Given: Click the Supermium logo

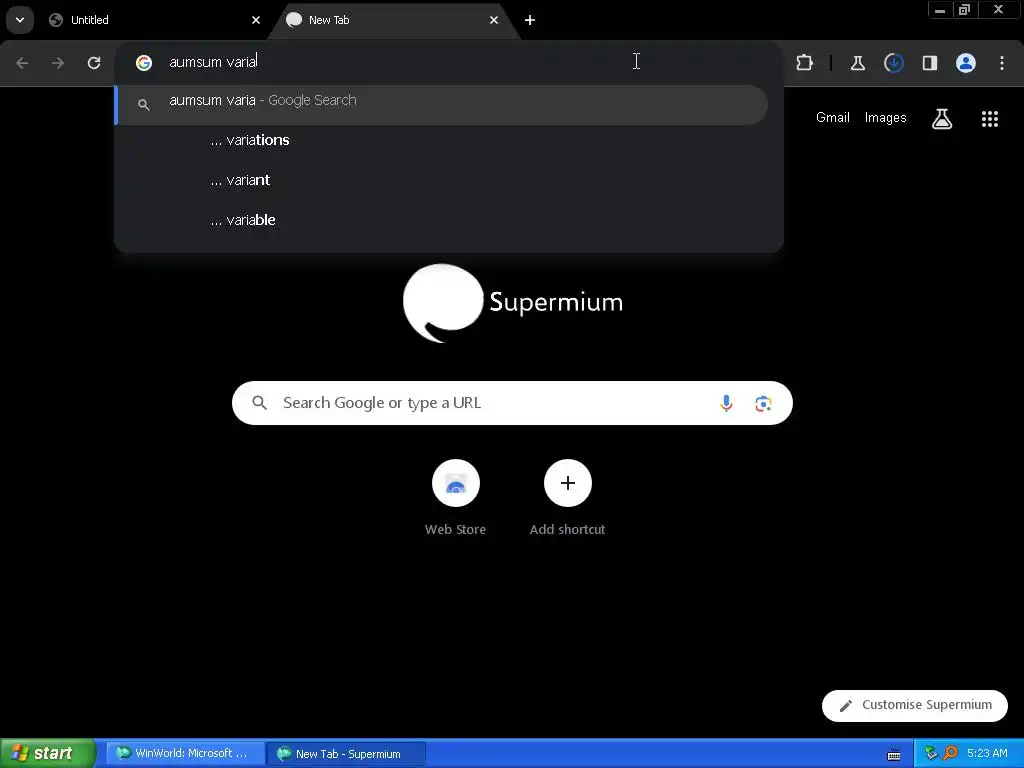Looking at the screenshot, I should tap(513, 303).
